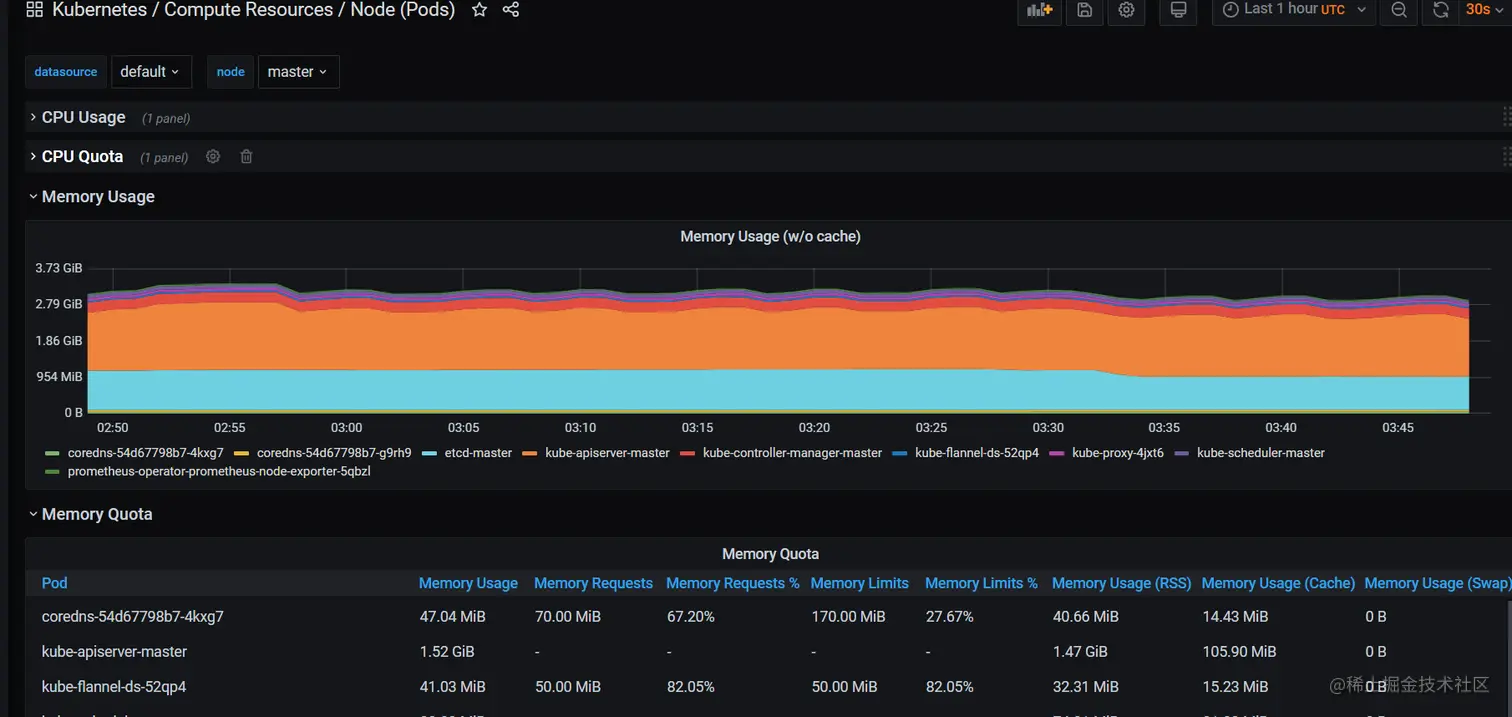Start TV cycle view mode
1512x717 pixels.
pos(1178,11)
